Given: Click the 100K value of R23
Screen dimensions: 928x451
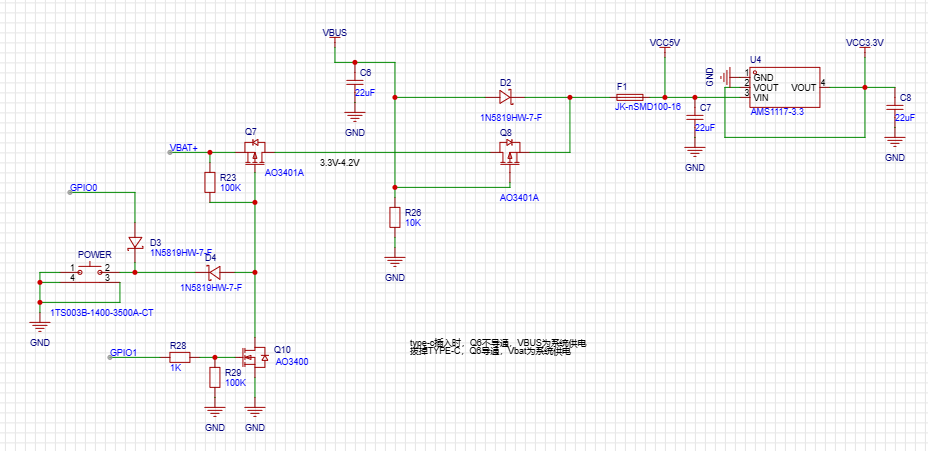Looking at the screenshot, I should 230,187.
